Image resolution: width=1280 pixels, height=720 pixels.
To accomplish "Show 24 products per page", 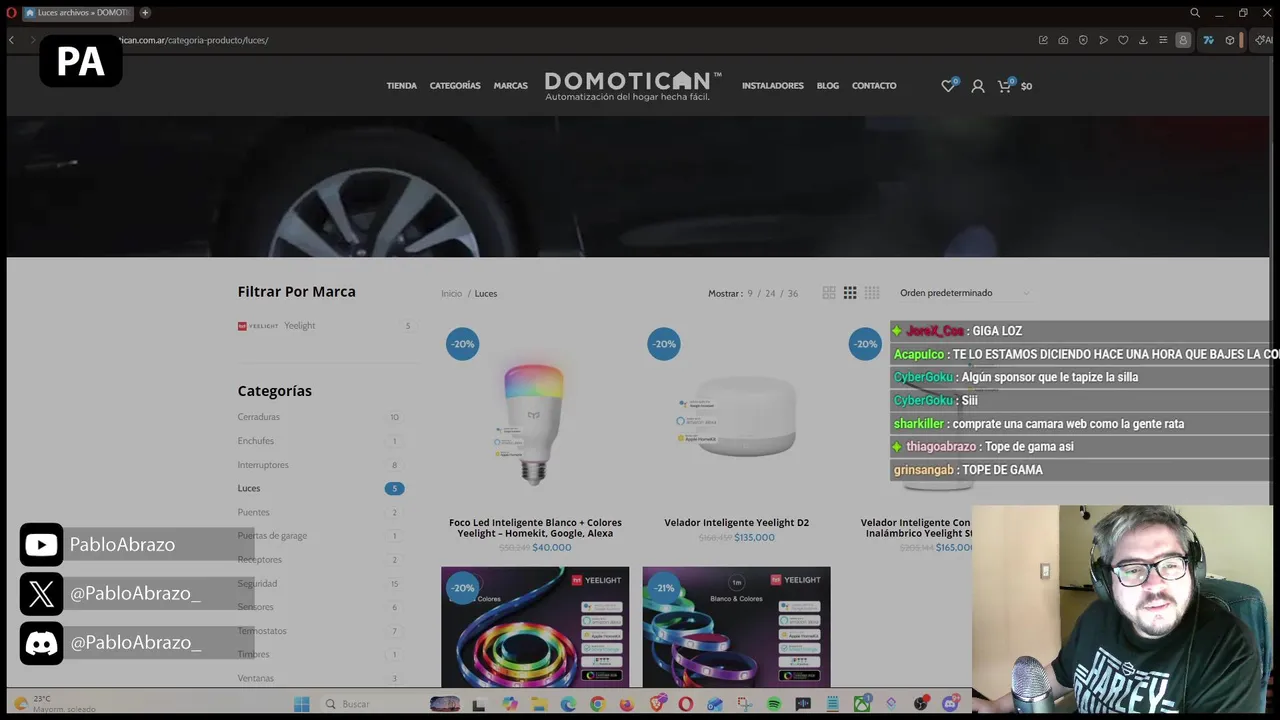I will coord(770,294).
